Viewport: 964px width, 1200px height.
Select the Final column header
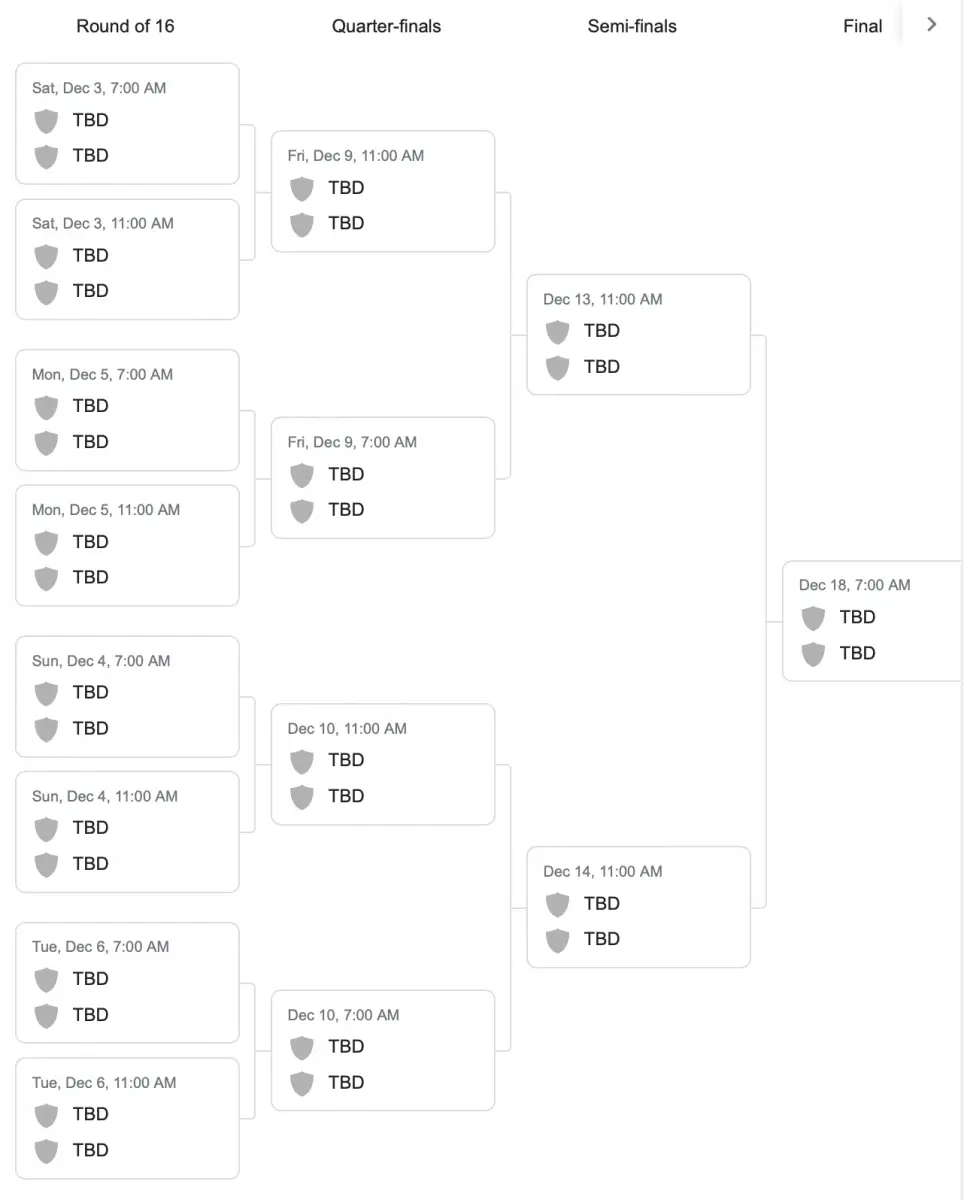pyautogui.click(x=862, y=26)
